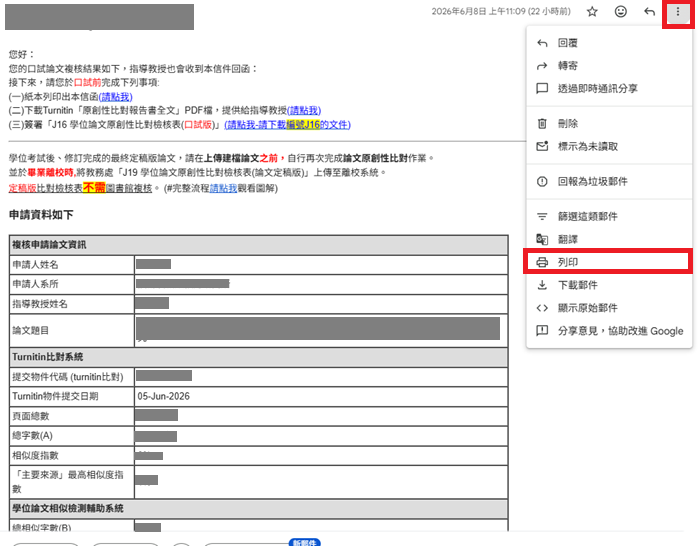This screenshot has height=546, width=698.
Task: Click the code brackets icon beside 顯示原始郵件
Action: (542, 308)
